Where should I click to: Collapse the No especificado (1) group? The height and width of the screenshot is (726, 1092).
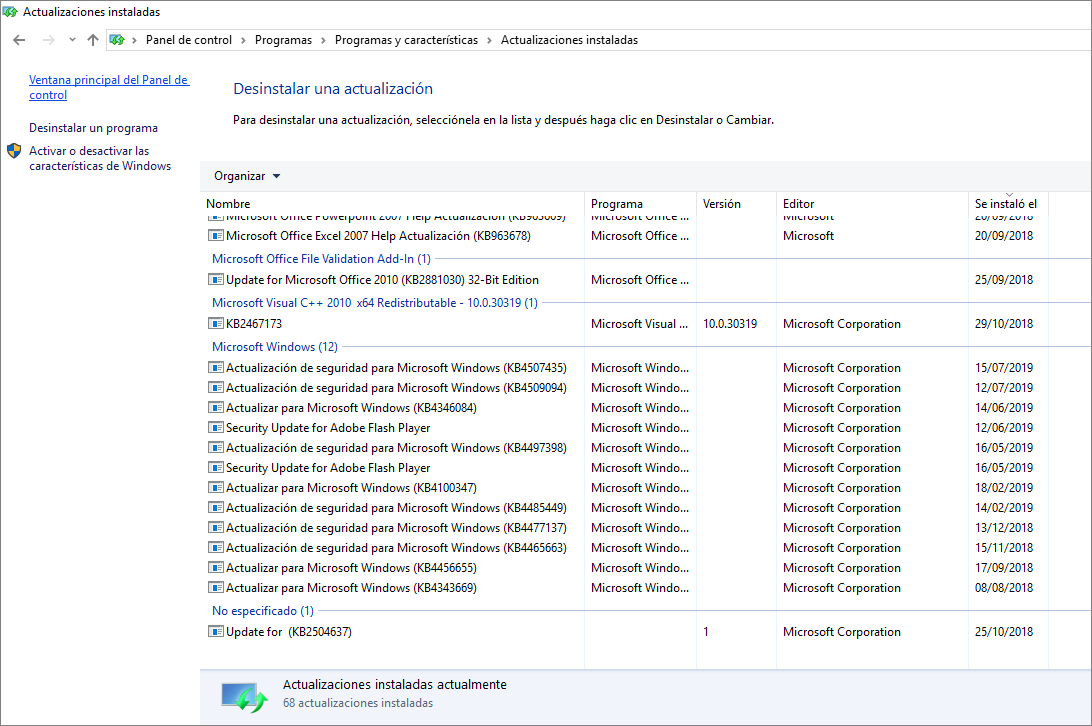pos(263,610)
